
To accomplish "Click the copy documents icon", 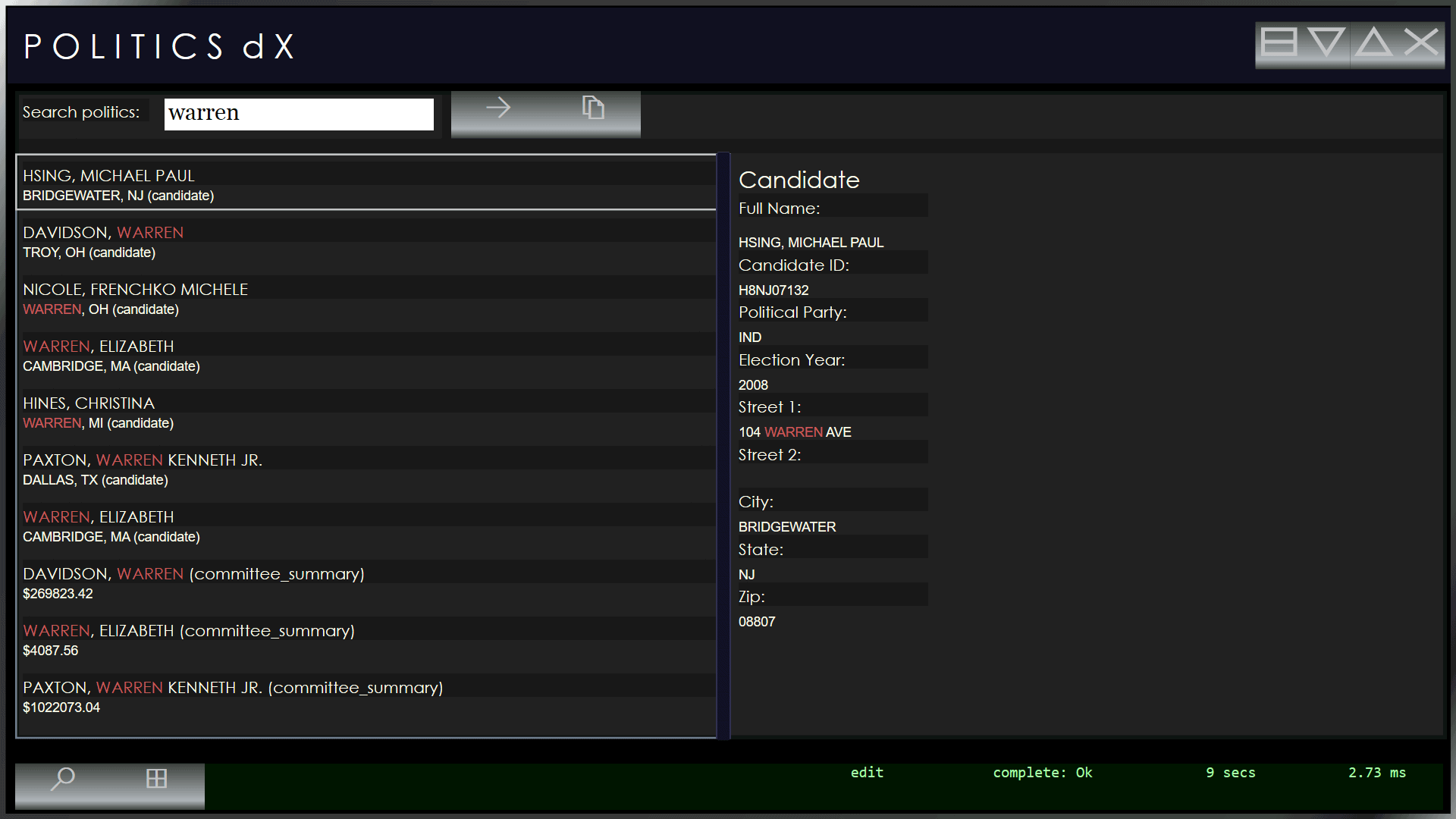I will pos(593,108).
